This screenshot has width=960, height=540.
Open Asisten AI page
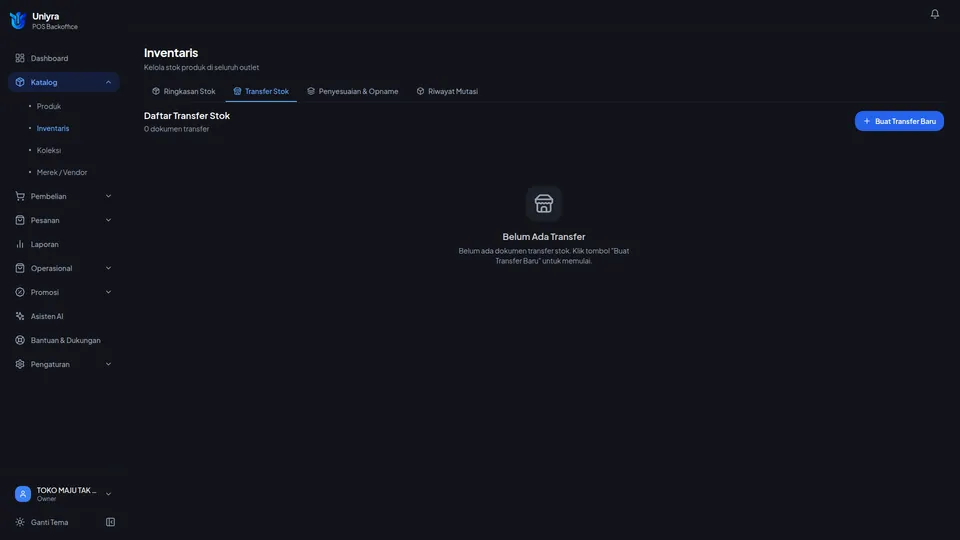tap(64, 317)
